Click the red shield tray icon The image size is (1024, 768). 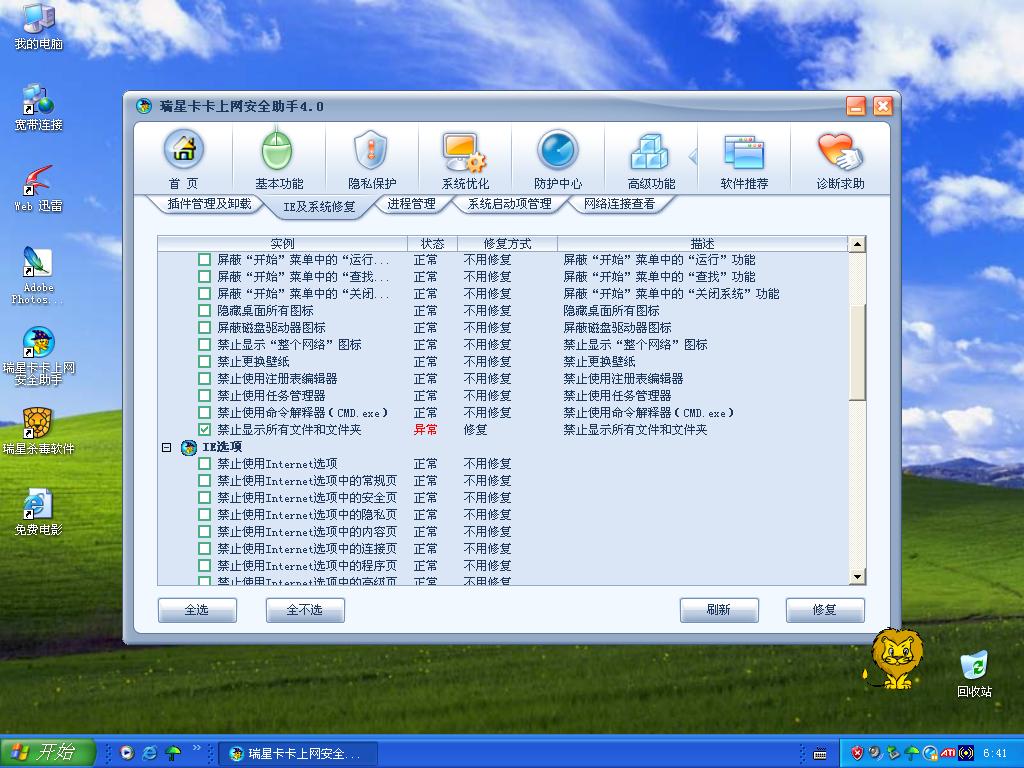pos(857,753)
